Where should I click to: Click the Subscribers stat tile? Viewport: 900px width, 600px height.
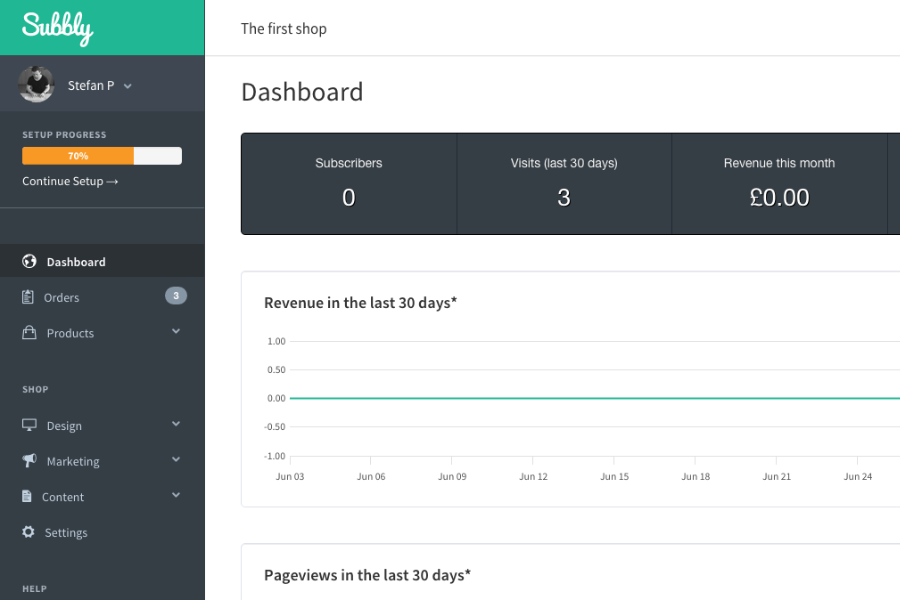349,184
